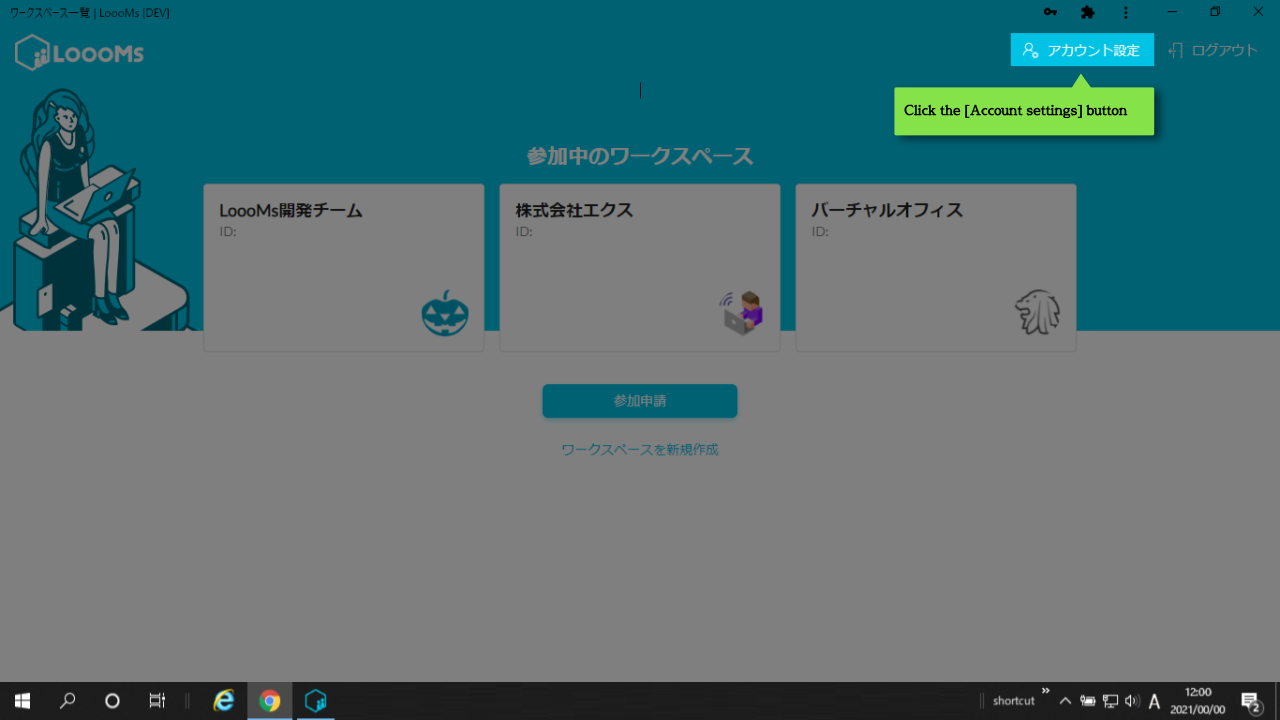Open Task View from the taskbar
This screenshot has height=720, width=1280.
click(x=157, y=701)
